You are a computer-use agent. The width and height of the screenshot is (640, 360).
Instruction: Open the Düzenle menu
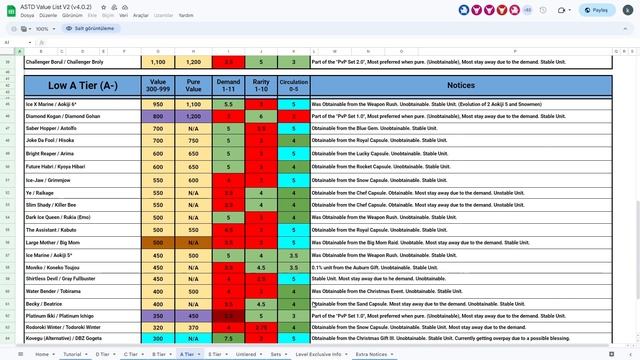(x=48, y=16)
